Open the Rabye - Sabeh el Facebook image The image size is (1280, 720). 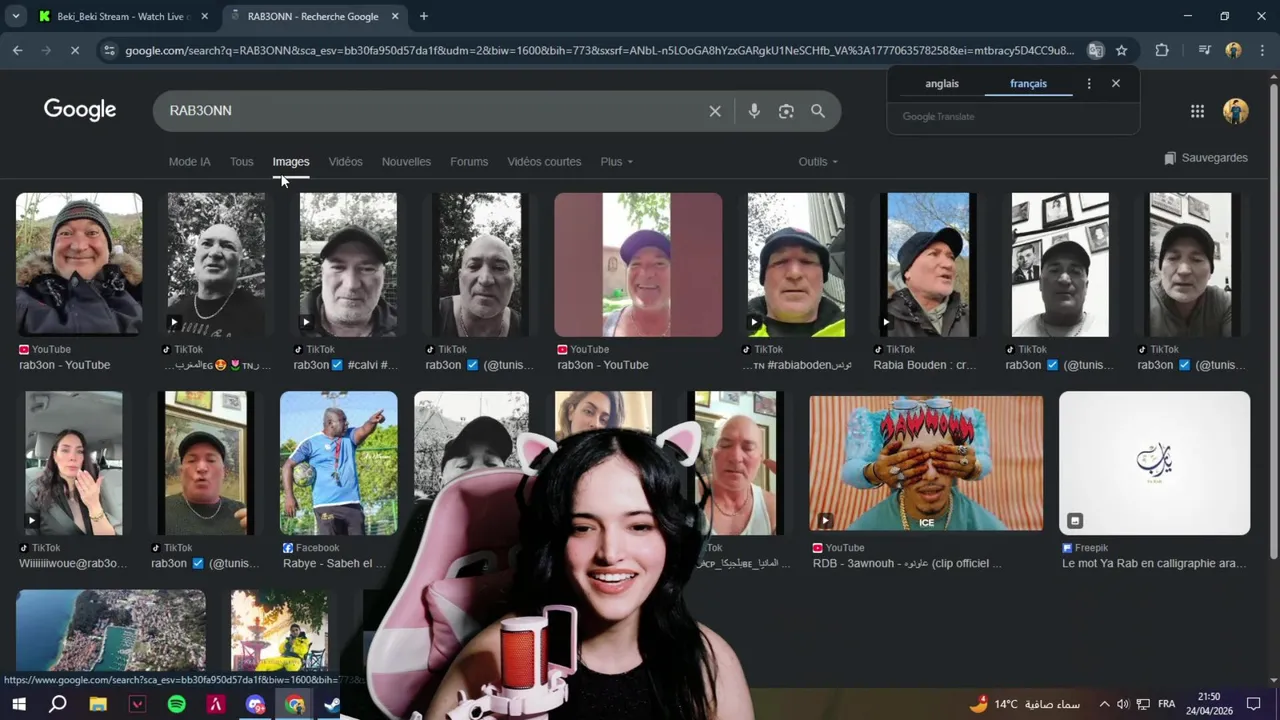(x=338, y=463)
